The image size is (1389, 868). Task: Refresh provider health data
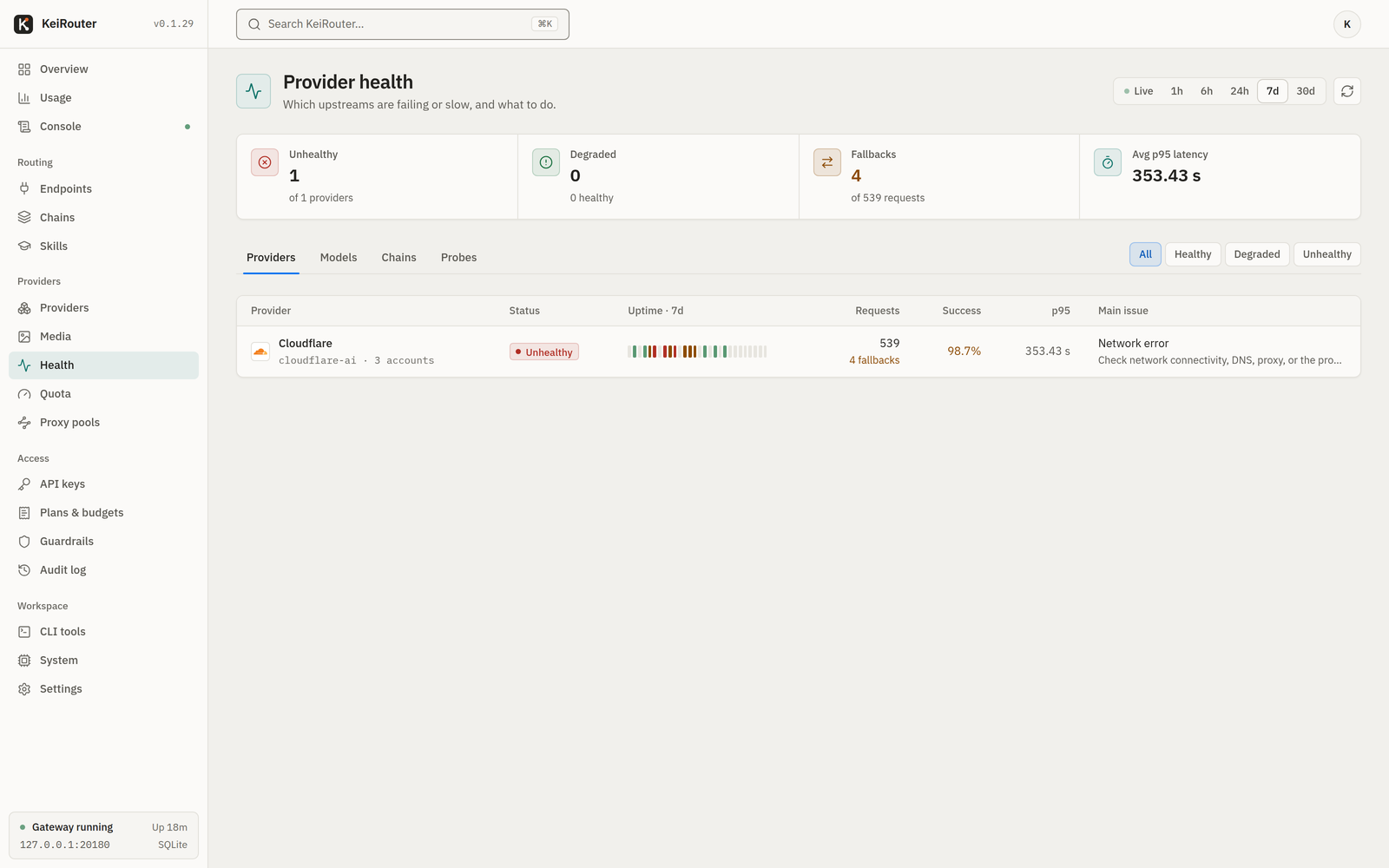[1347, 91]
